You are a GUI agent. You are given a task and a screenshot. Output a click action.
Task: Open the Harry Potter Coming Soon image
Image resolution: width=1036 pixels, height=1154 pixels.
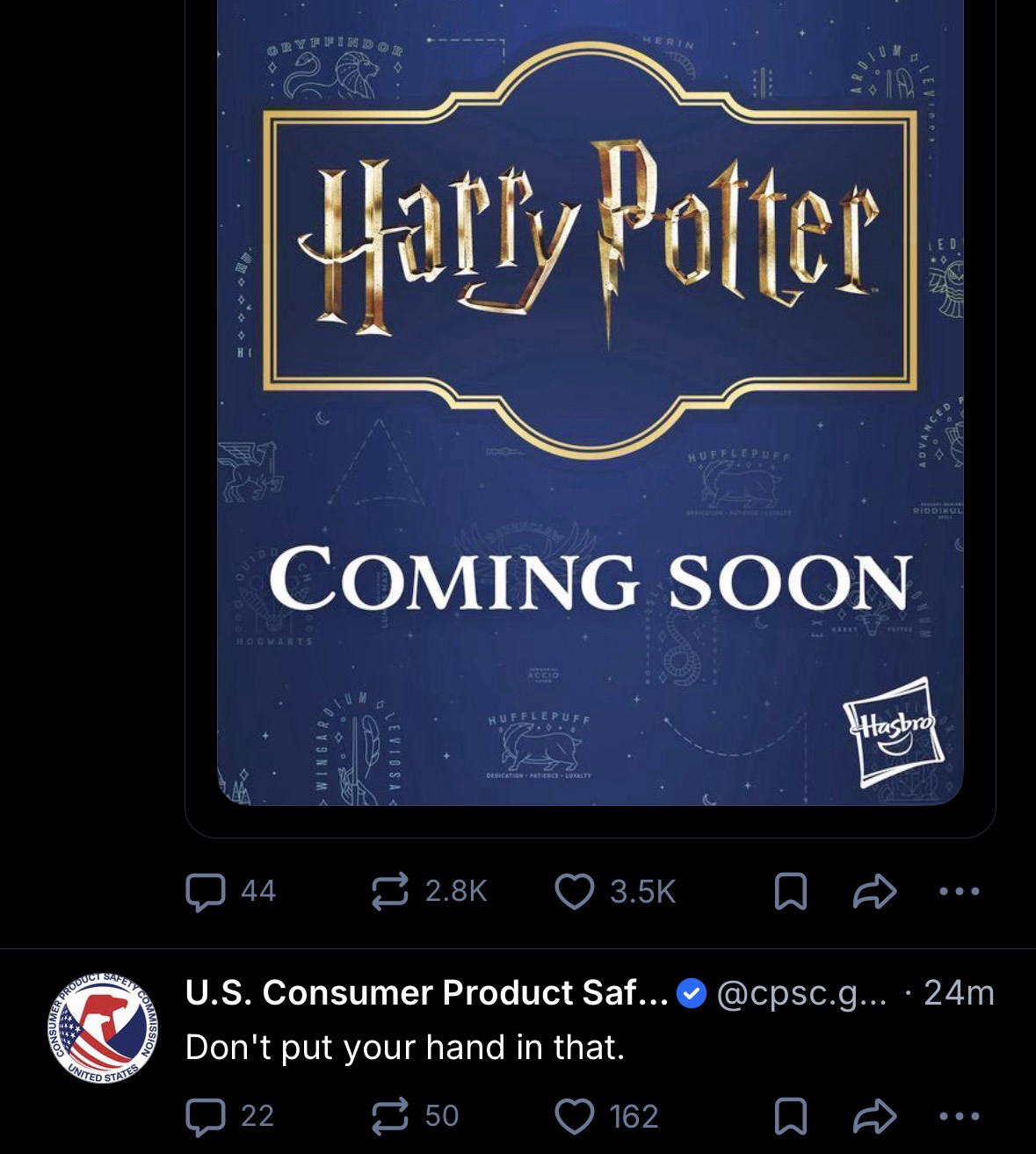[x=590, y=403]
